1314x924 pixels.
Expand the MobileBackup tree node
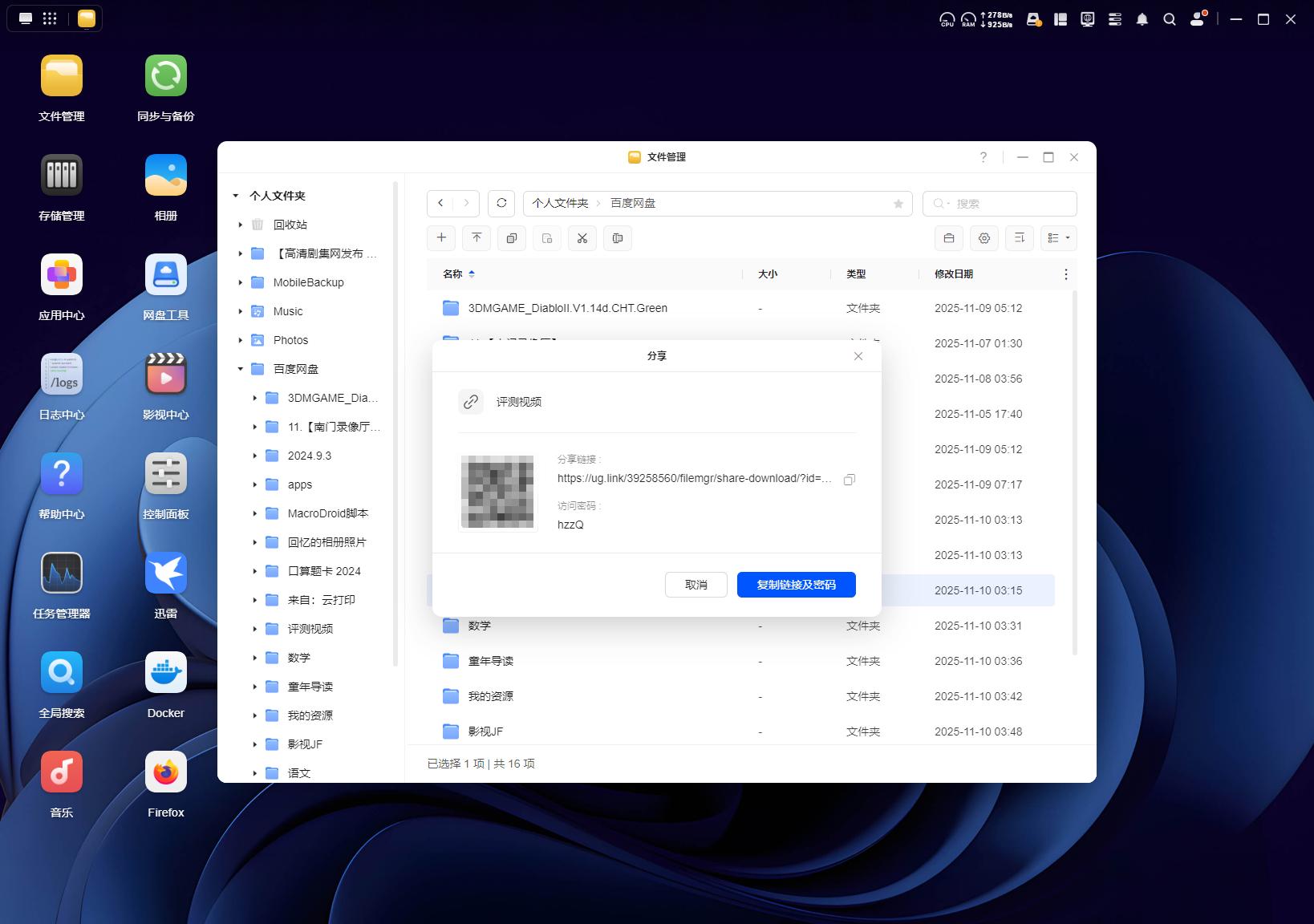(x=240, y=282)
